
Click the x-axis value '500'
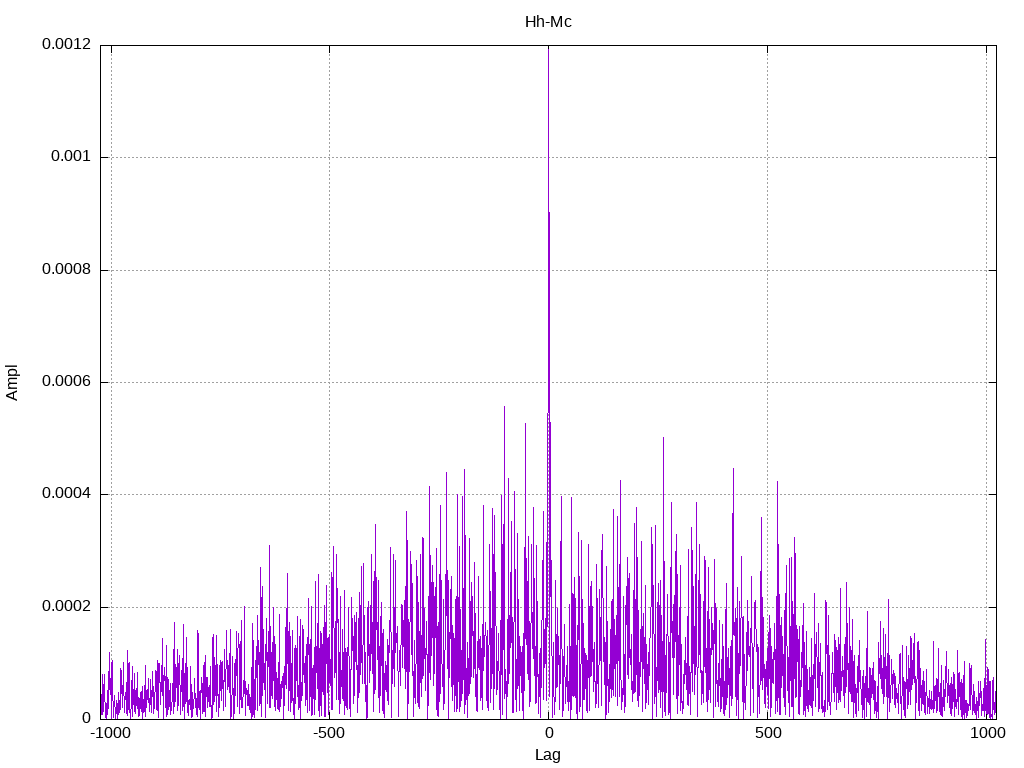pos(767,733)
